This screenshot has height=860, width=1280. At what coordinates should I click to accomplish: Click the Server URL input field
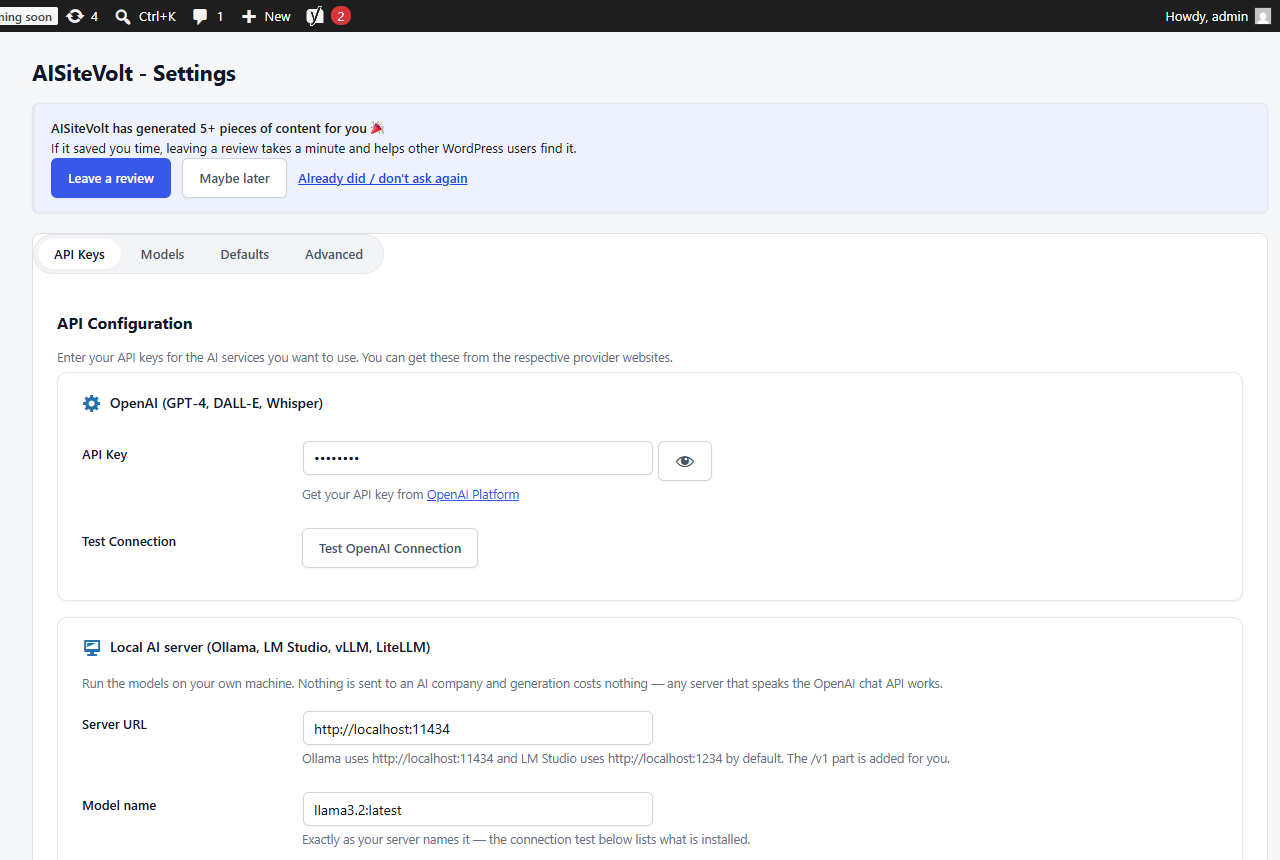[x=478, y=728]
